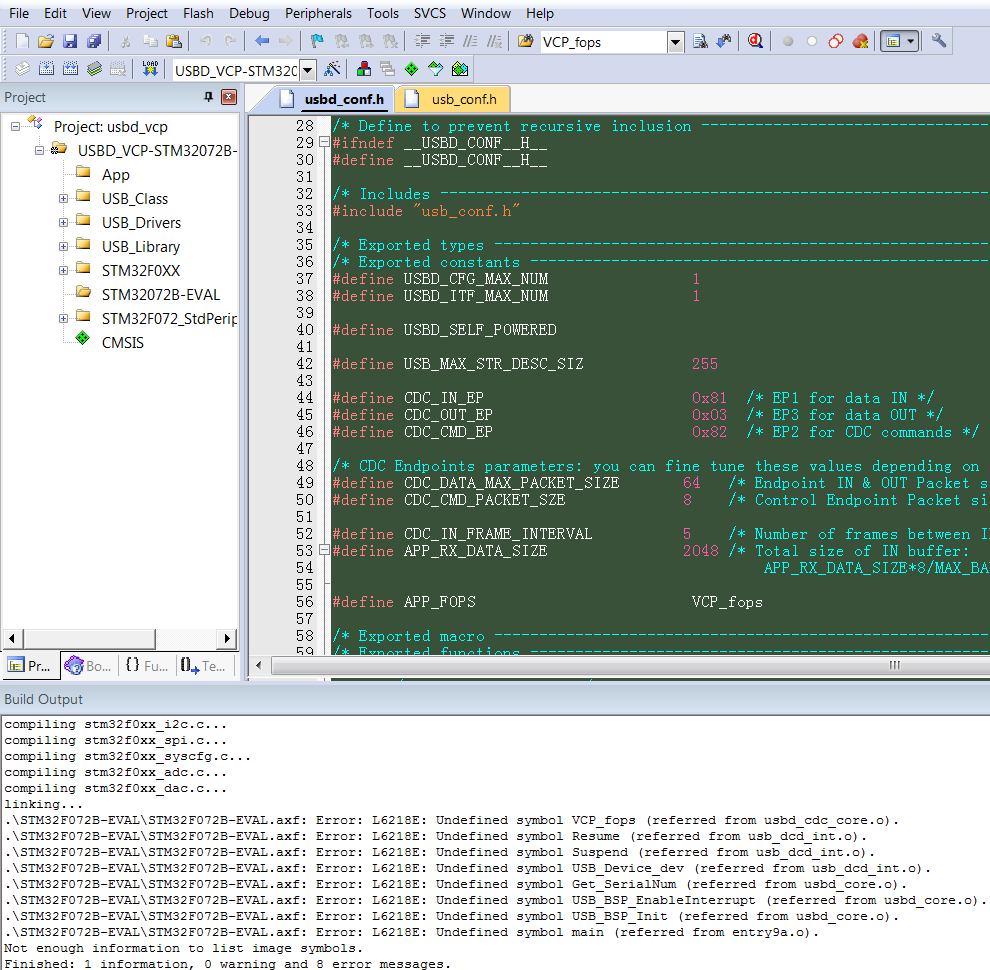Screen dimensions: 990x970
Task: Click Project panel scrollbar right arrow
Action: pos(227,638)
